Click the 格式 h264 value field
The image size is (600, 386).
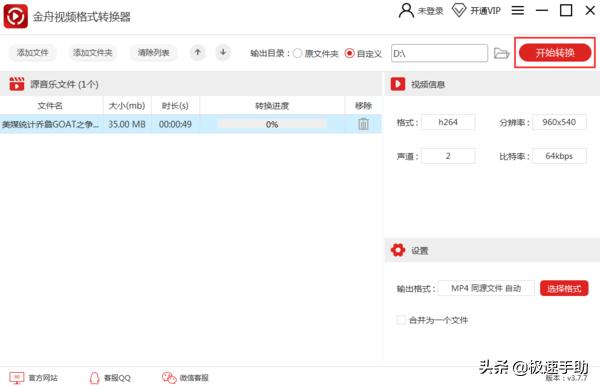click(x=448, y=122)
